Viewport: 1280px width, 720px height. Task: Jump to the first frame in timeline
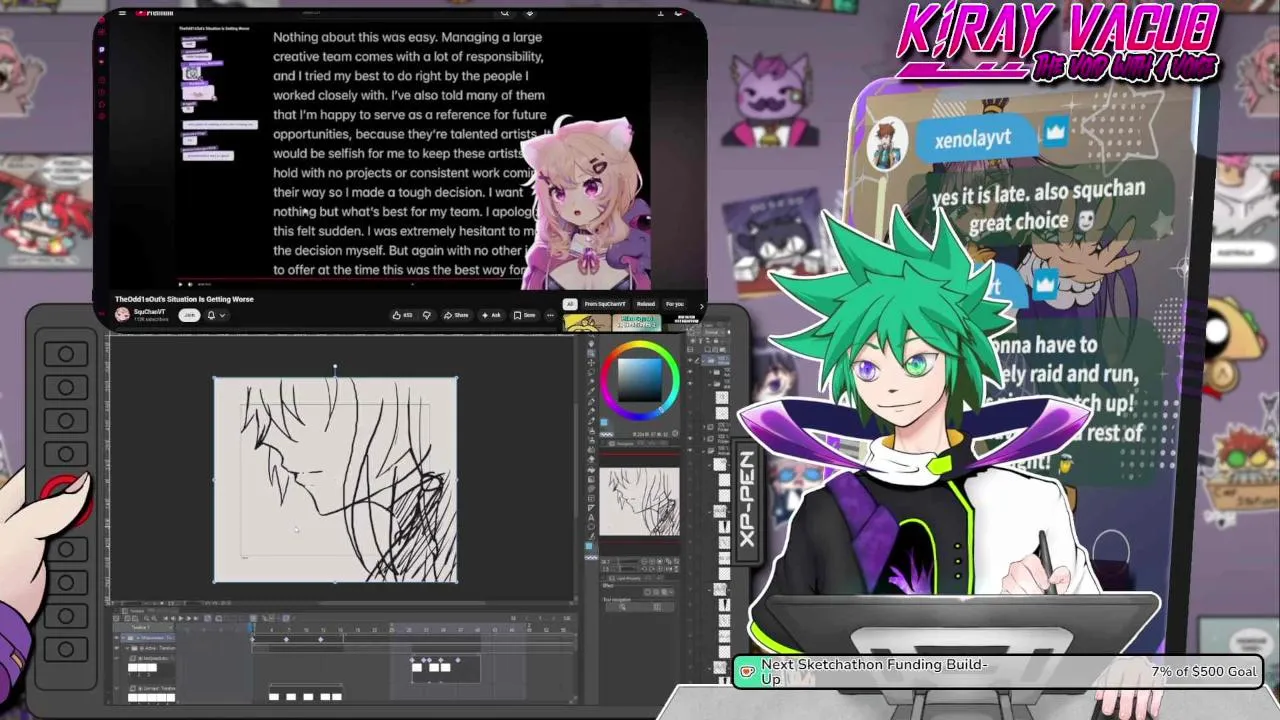coord(166,618)
